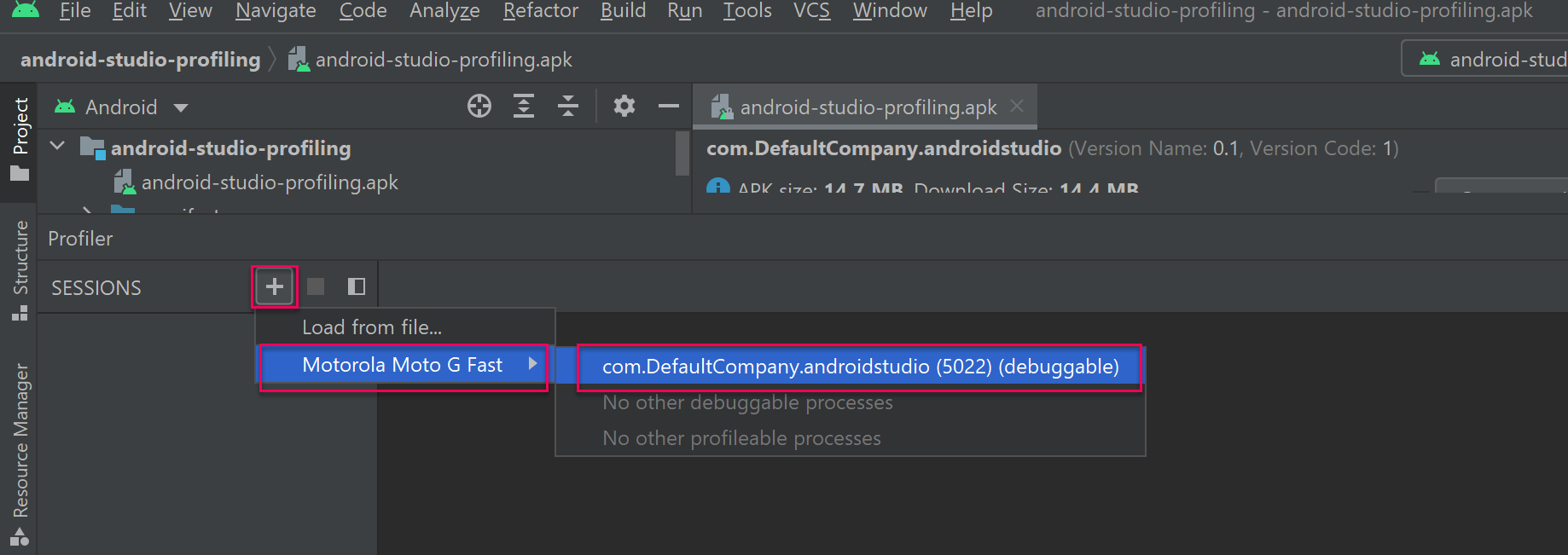The width and height of the screenshot is (1568, 555).
Task: Click android-studio-profiling breadcrumb
Action: point(141,60)
